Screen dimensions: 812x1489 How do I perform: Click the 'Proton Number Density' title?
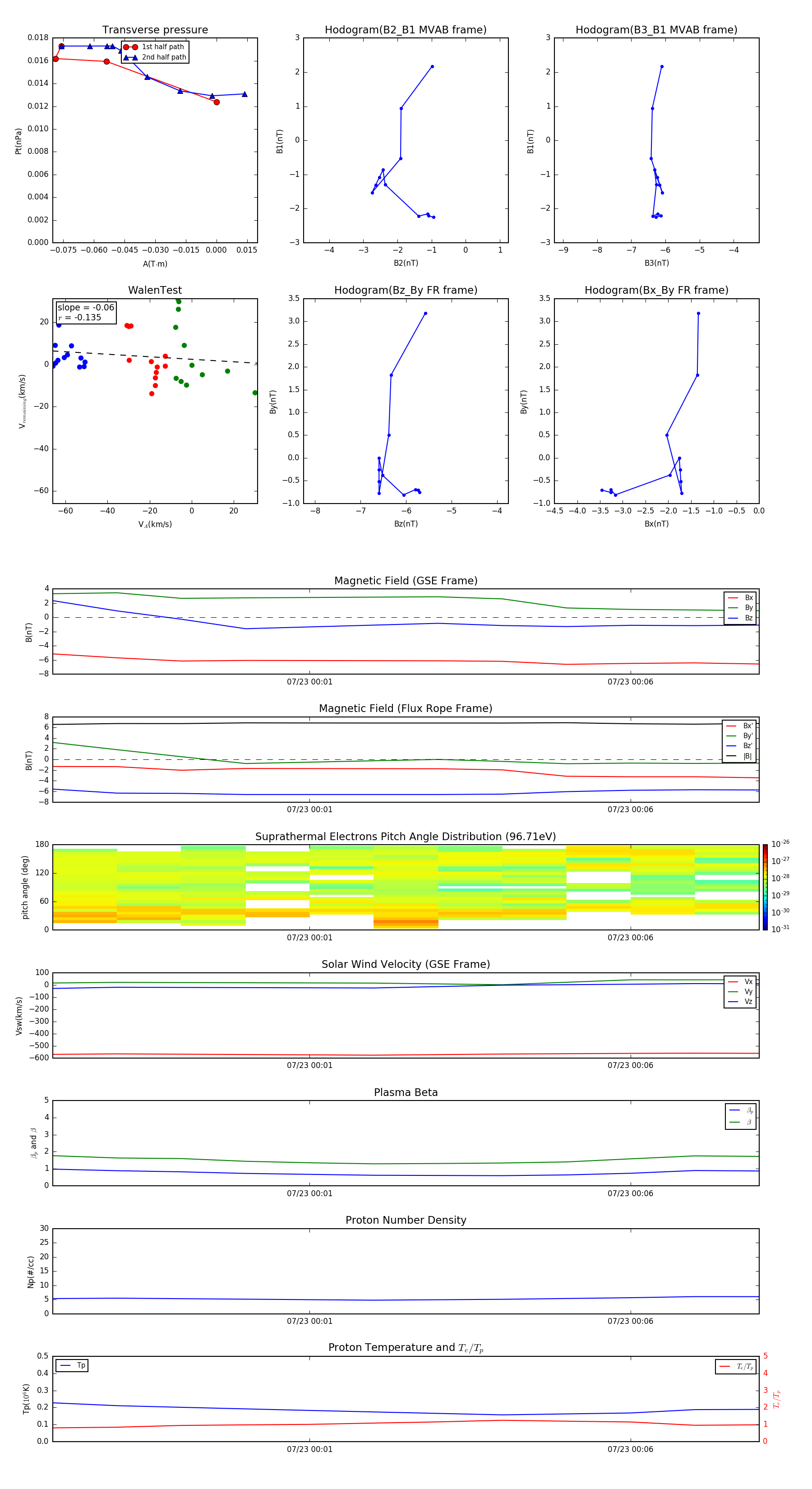[406, 1221]
